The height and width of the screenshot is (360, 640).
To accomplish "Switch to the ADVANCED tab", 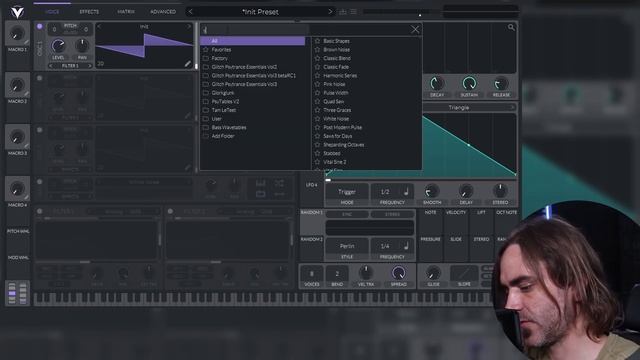I will (x=163, y=12).
